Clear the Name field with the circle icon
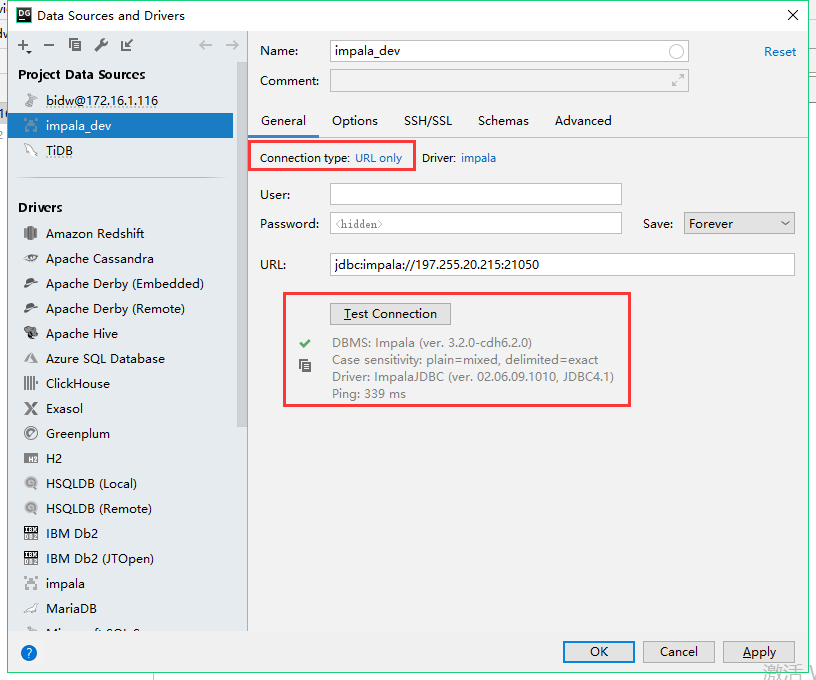Screen dimensions: 816x680 [x=676, y=50]
